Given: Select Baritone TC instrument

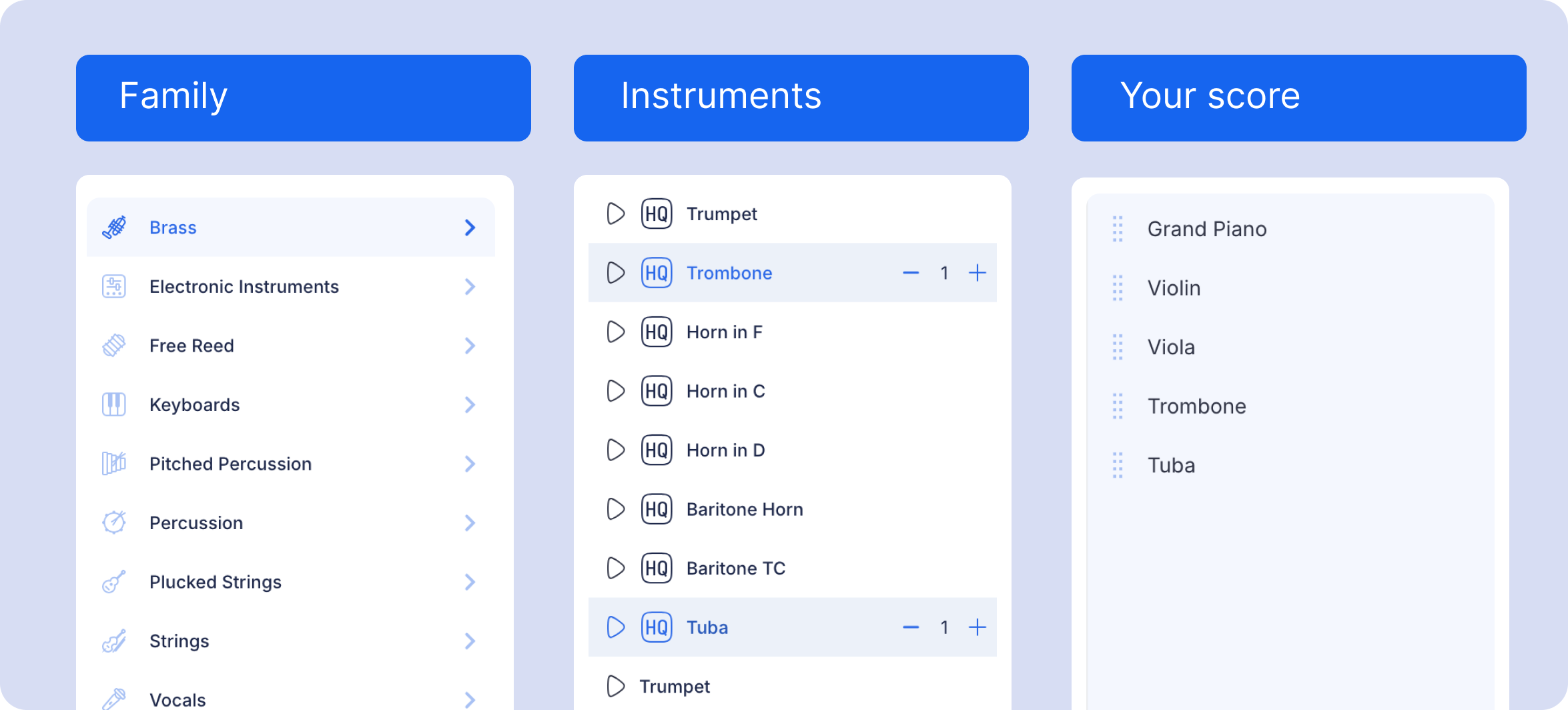Looking at the screenshot, I should point(793,568).
